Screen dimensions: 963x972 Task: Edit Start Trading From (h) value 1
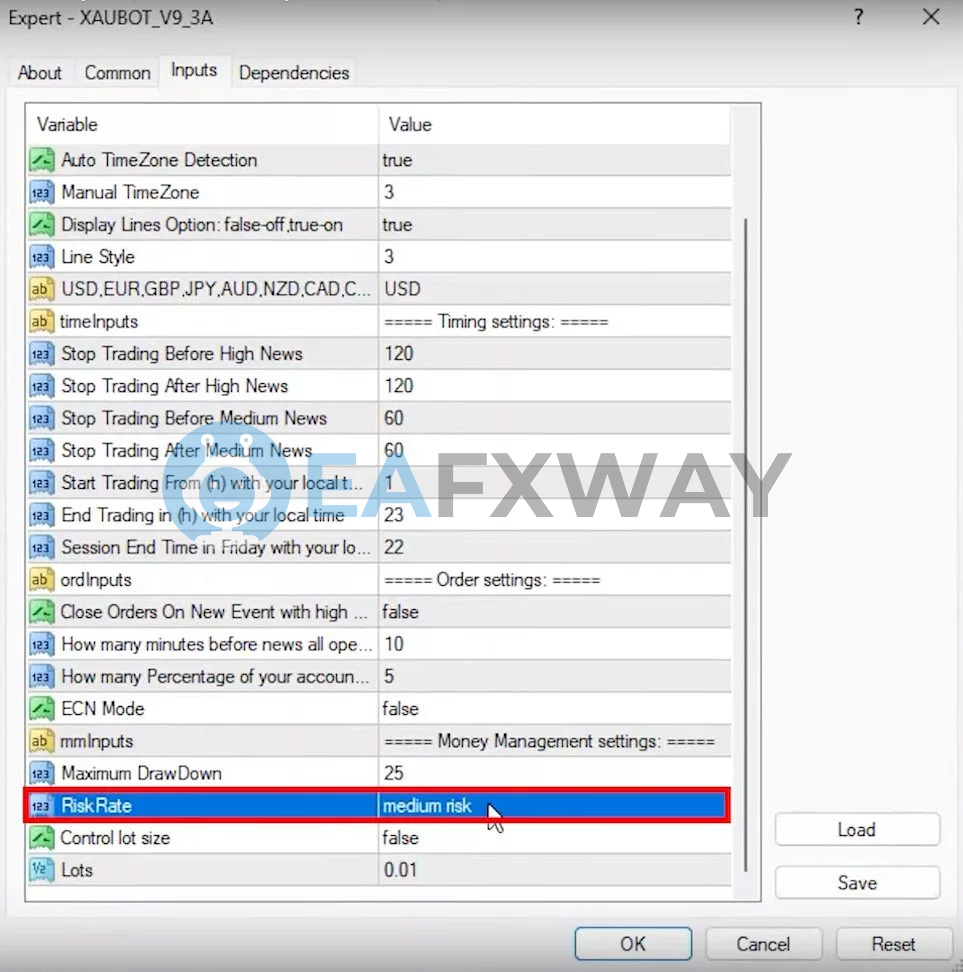tap(554, 482)
